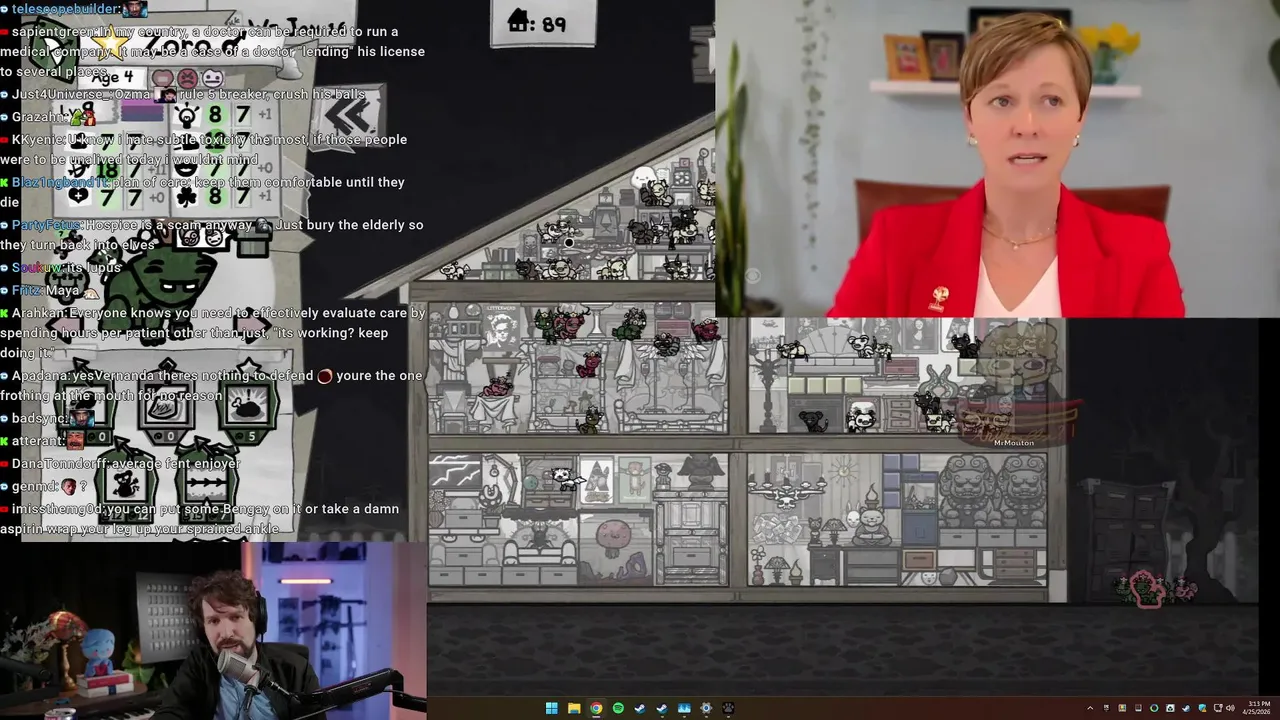Open File Explorer from the taskbar

pos(574,708)
